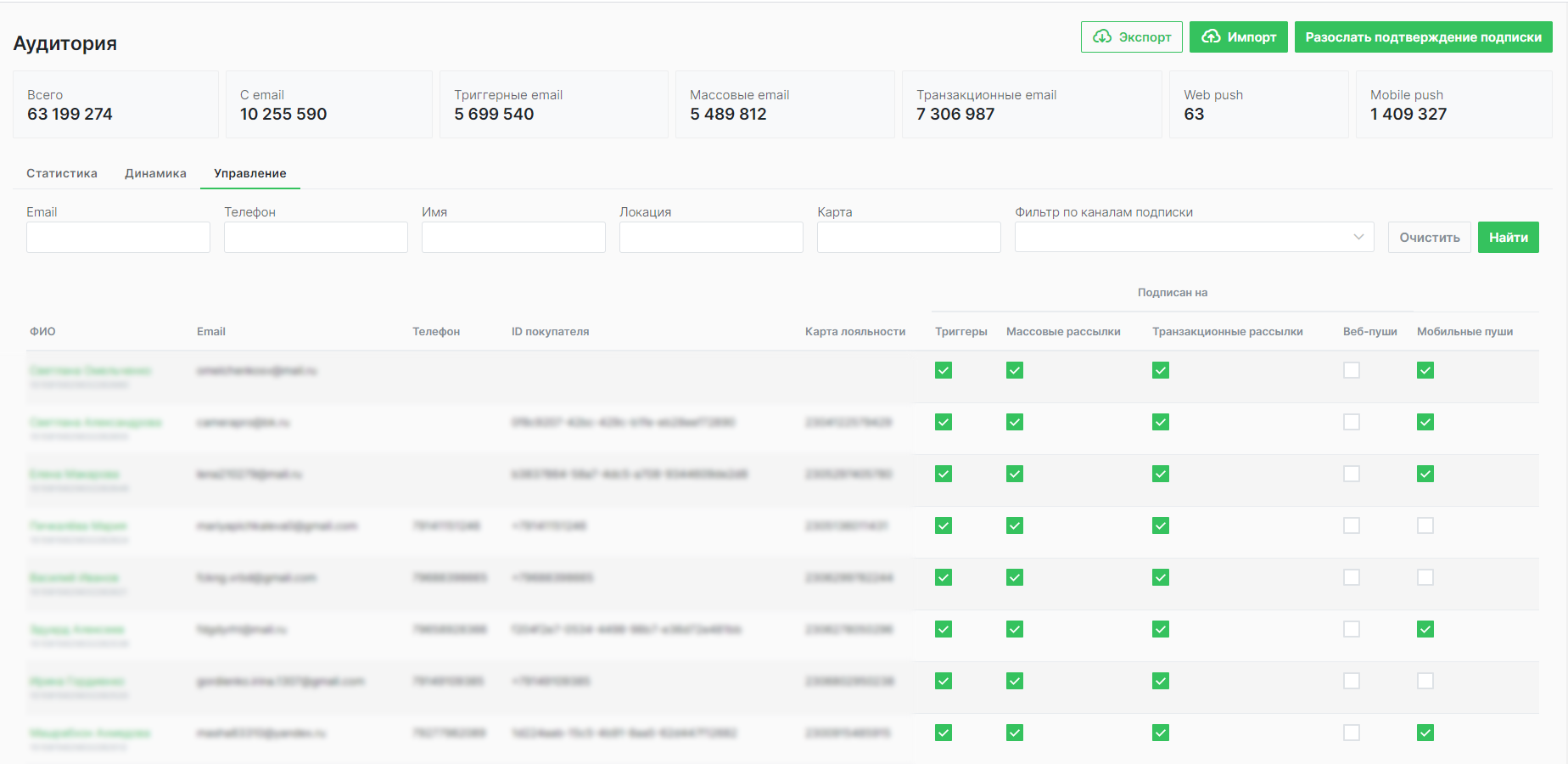The height and width of the screenshot is (764, 1568).
Task: Click into the Email filter field
Action: pos(118,237)
